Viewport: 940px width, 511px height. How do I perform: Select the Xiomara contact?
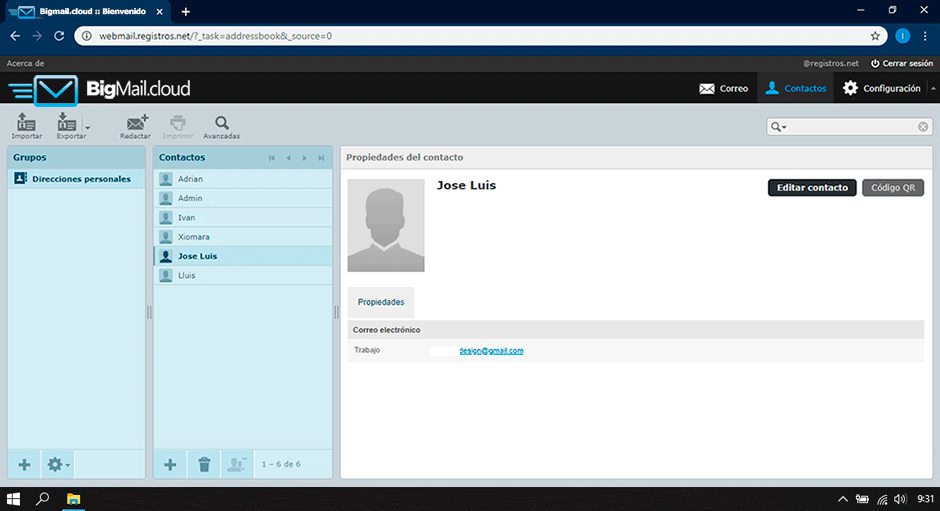[193, 237]
